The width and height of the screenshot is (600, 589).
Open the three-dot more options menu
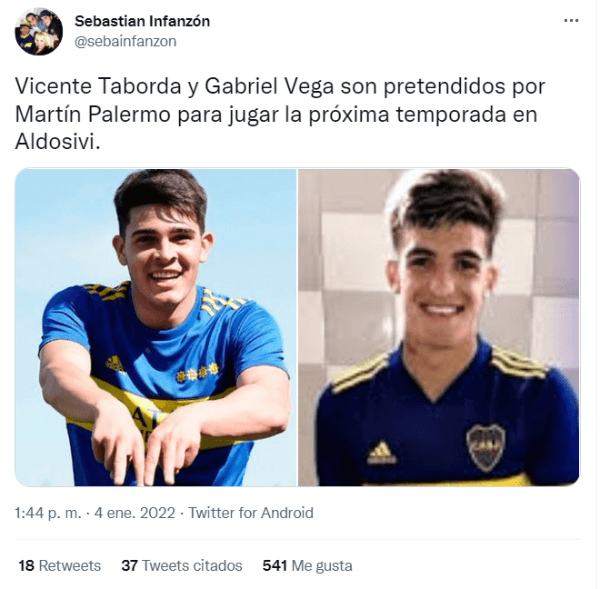571,21
